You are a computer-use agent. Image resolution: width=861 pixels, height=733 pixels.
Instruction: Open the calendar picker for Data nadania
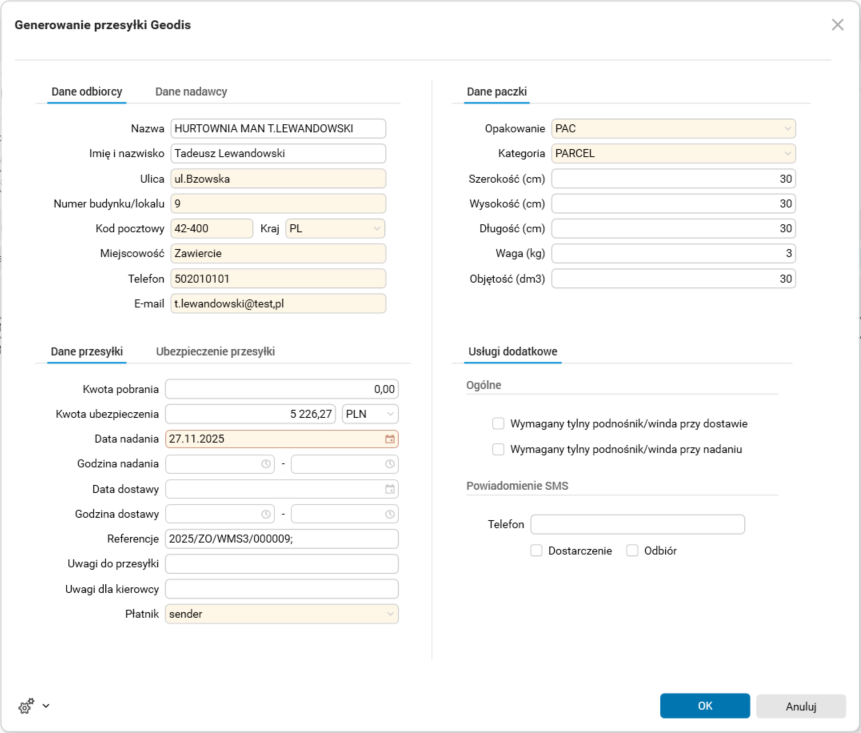click(390, 439)
